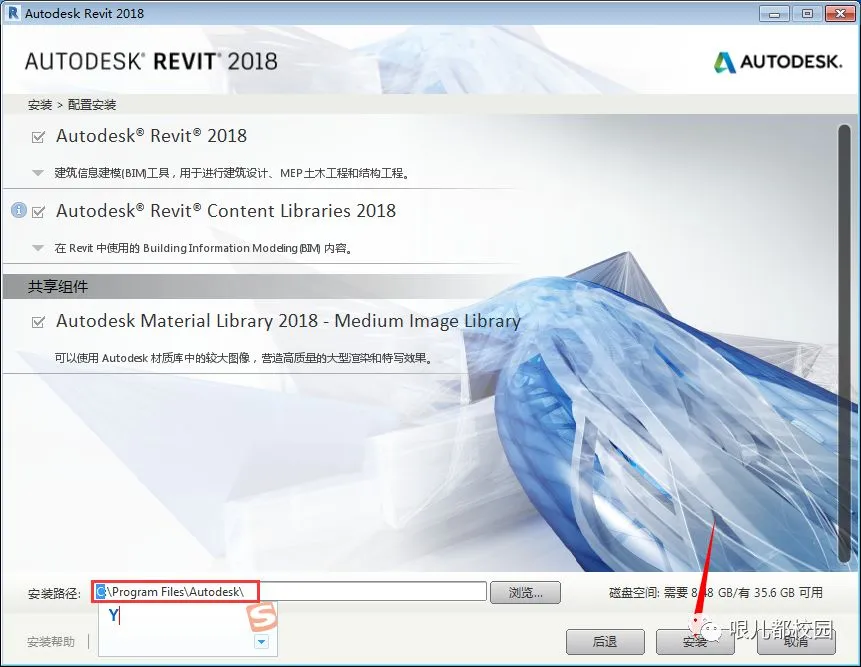This screenshot has width=861, height=667.
Task: Click the Revit icon in the title bar
Action: point(13,13)
